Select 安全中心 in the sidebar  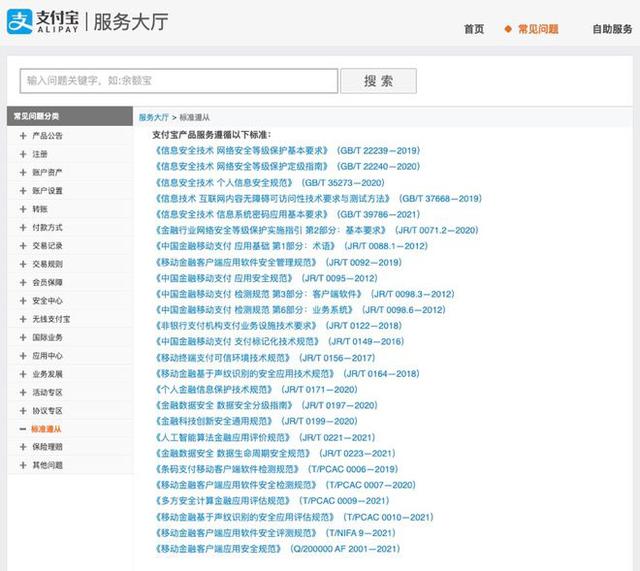click(x=47, y=301)
